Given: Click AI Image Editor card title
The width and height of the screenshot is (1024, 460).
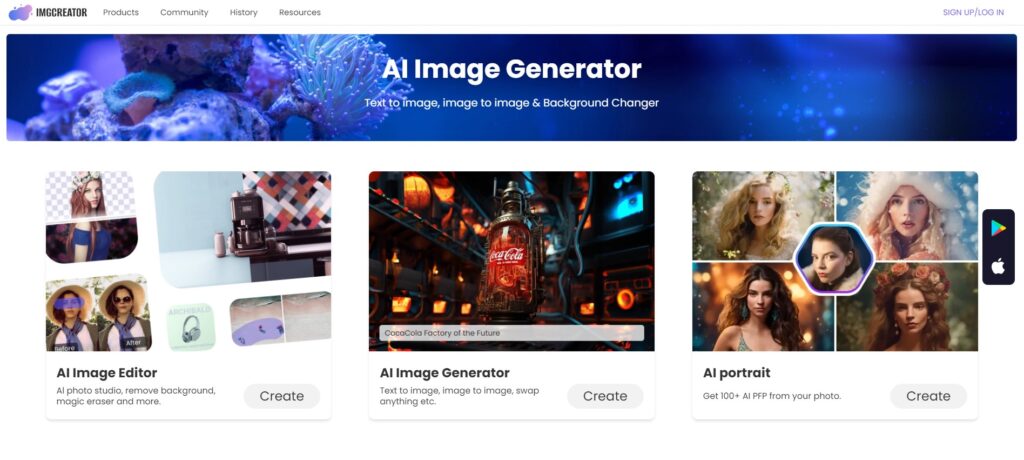Looking at the screenshot, I should [106, 373].
